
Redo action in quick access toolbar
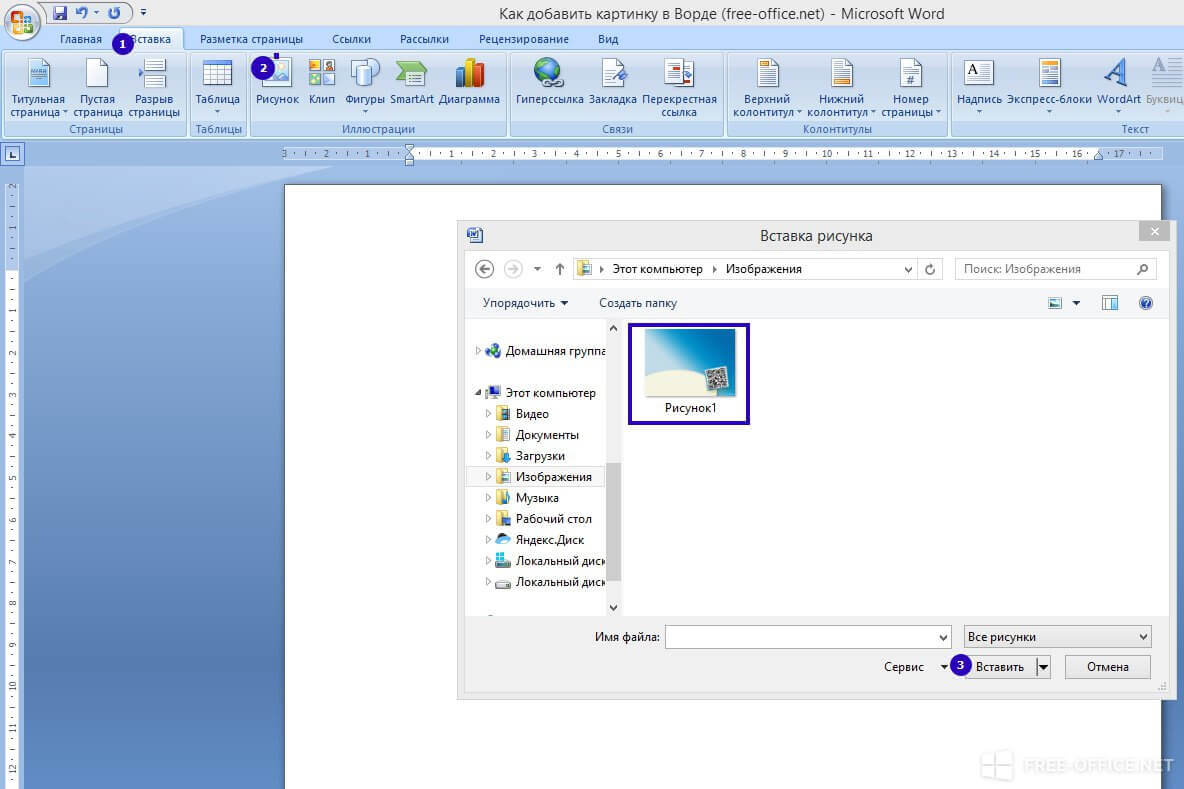114,13
